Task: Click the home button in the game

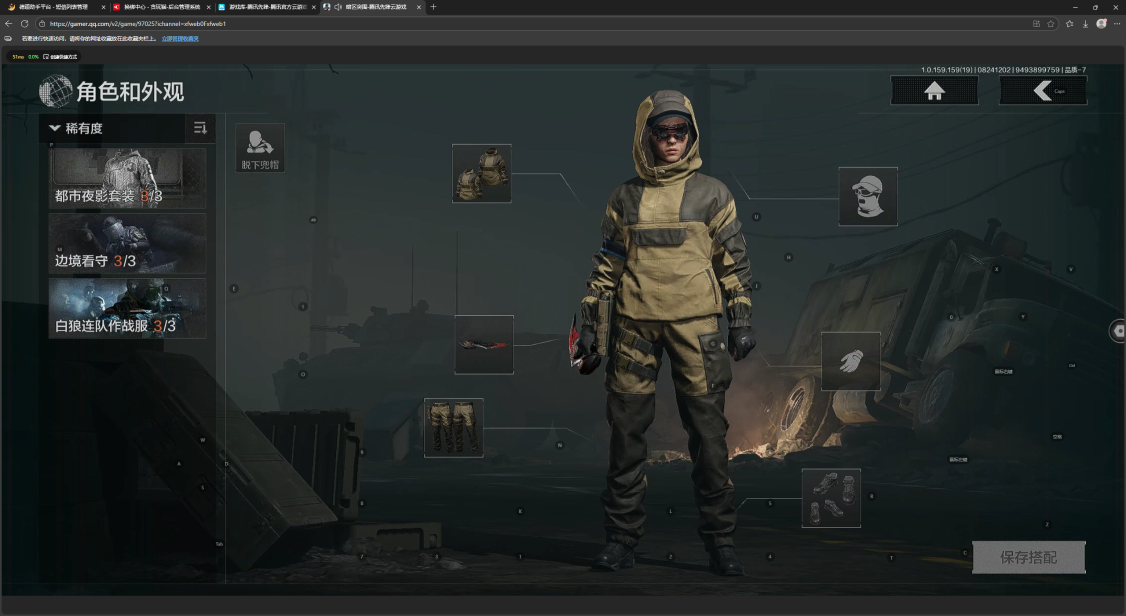Action: coord(934,91)
